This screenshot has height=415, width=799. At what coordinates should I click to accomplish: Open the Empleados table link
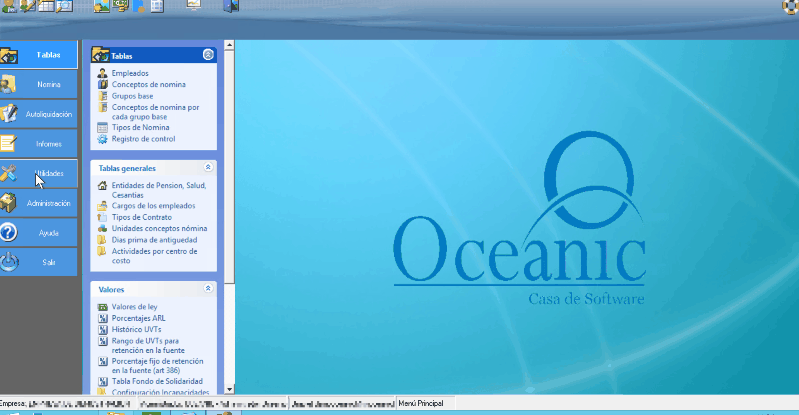coord(130,73)
